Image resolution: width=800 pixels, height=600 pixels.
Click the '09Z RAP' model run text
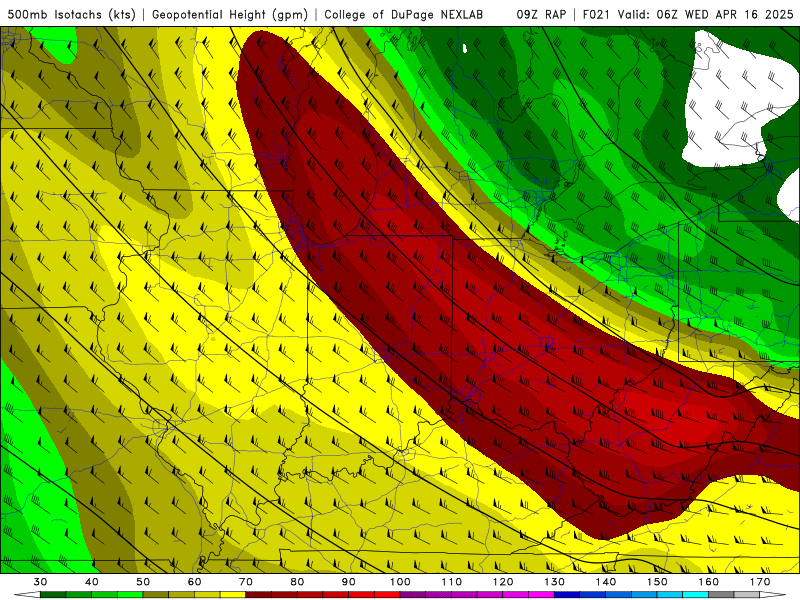coord(541,14)
